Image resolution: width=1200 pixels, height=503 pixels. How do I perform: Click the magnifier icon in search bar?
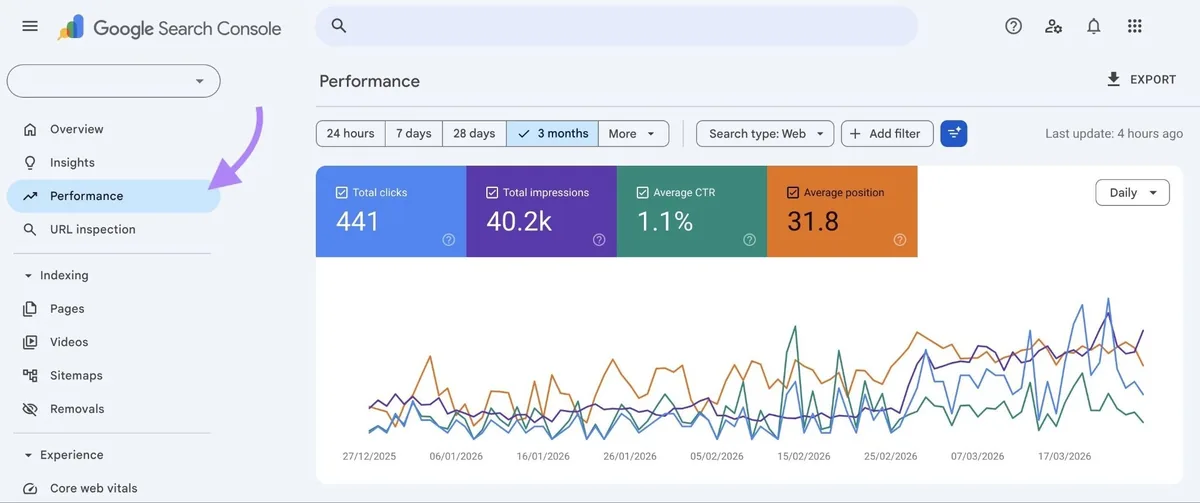click(x=339, y=26)
